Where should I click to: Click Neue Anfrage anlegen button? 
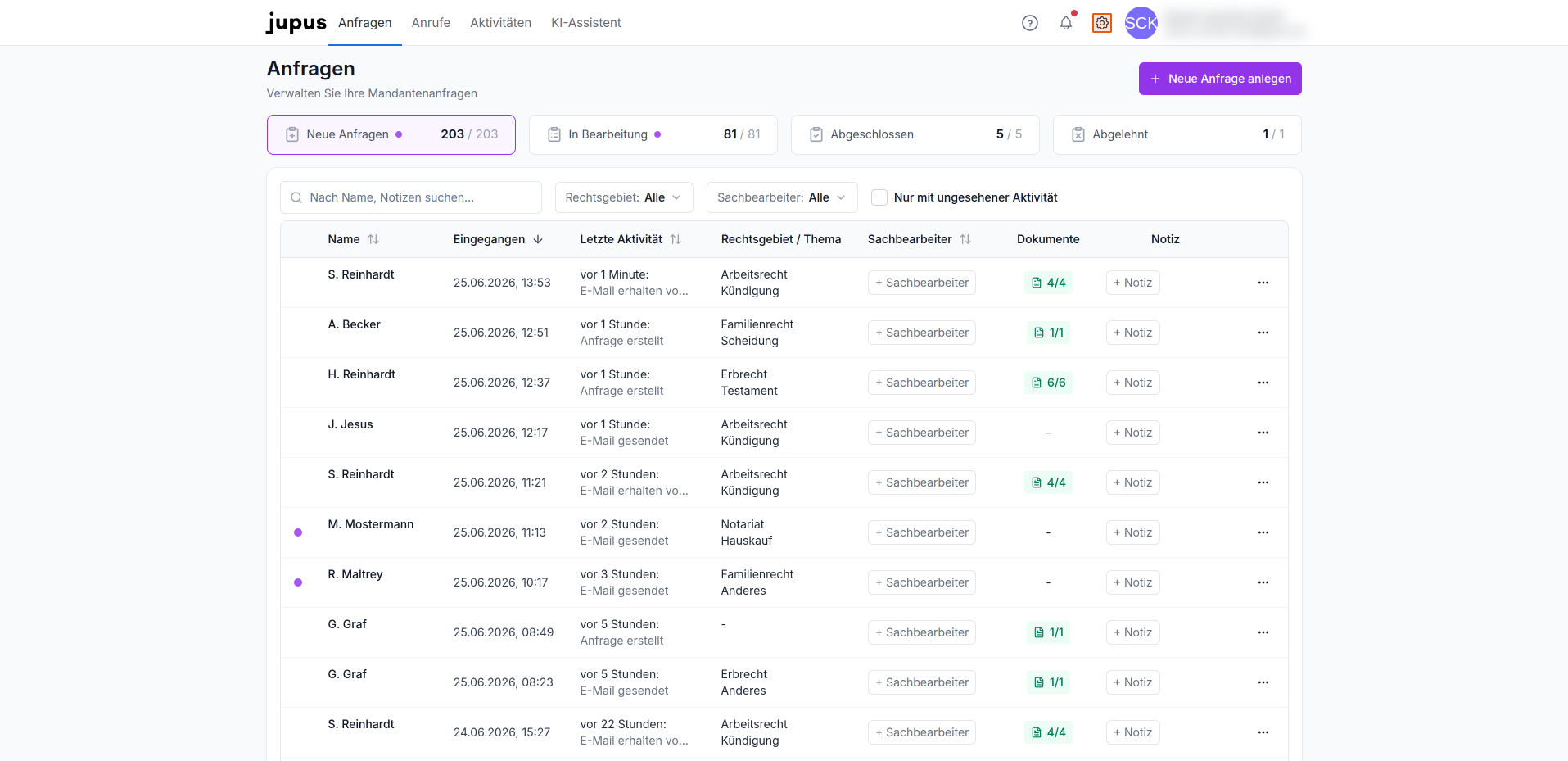pos(1220,79)
